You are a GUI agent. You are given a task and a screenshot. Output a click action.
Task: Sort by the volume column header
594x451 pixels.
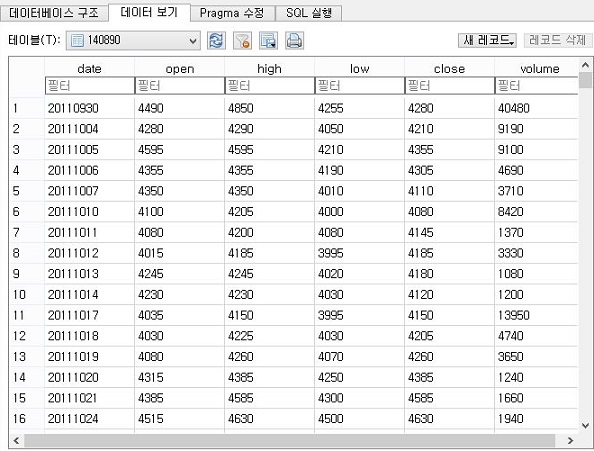pos(537,69)
